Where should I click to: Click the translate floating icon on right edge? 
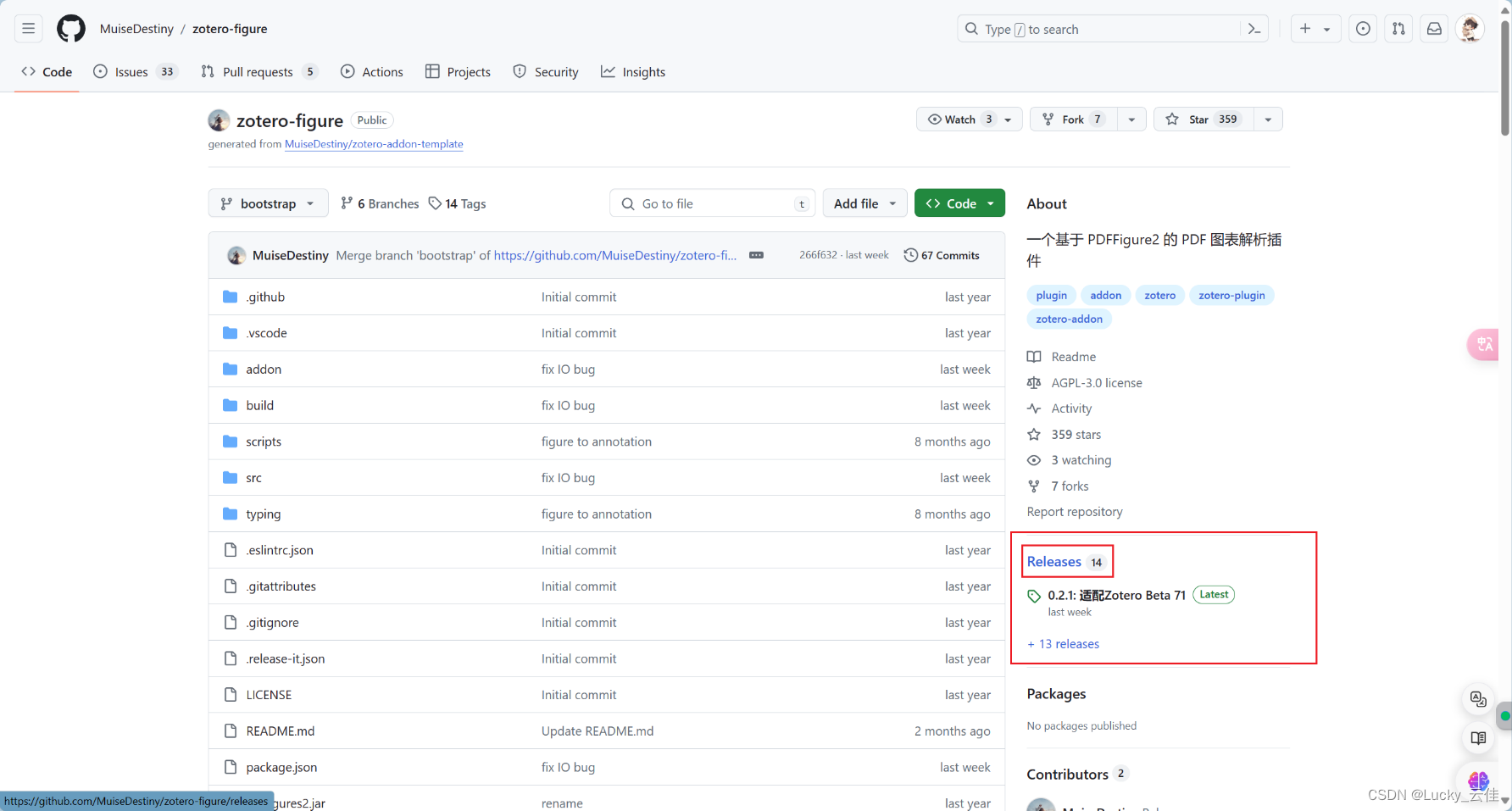tap(1484, 344)
